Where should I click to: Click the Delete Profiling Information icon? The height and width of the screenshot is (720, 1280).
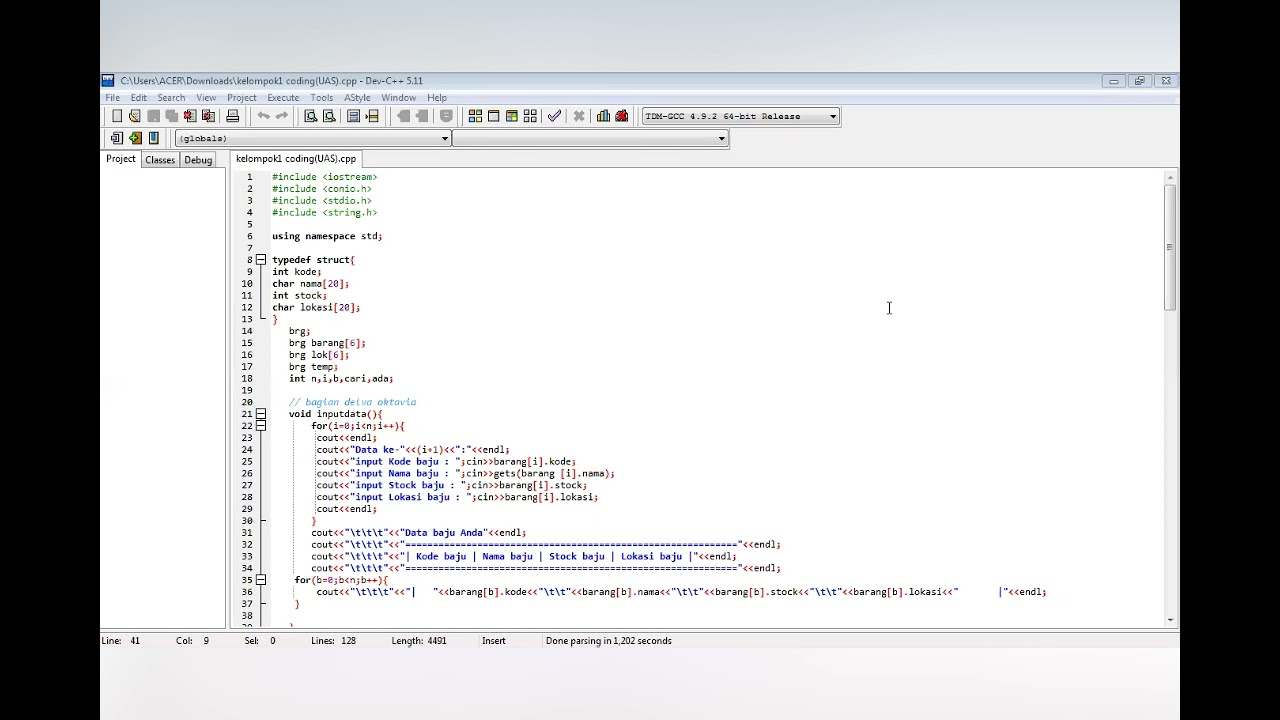pos(621,116)
